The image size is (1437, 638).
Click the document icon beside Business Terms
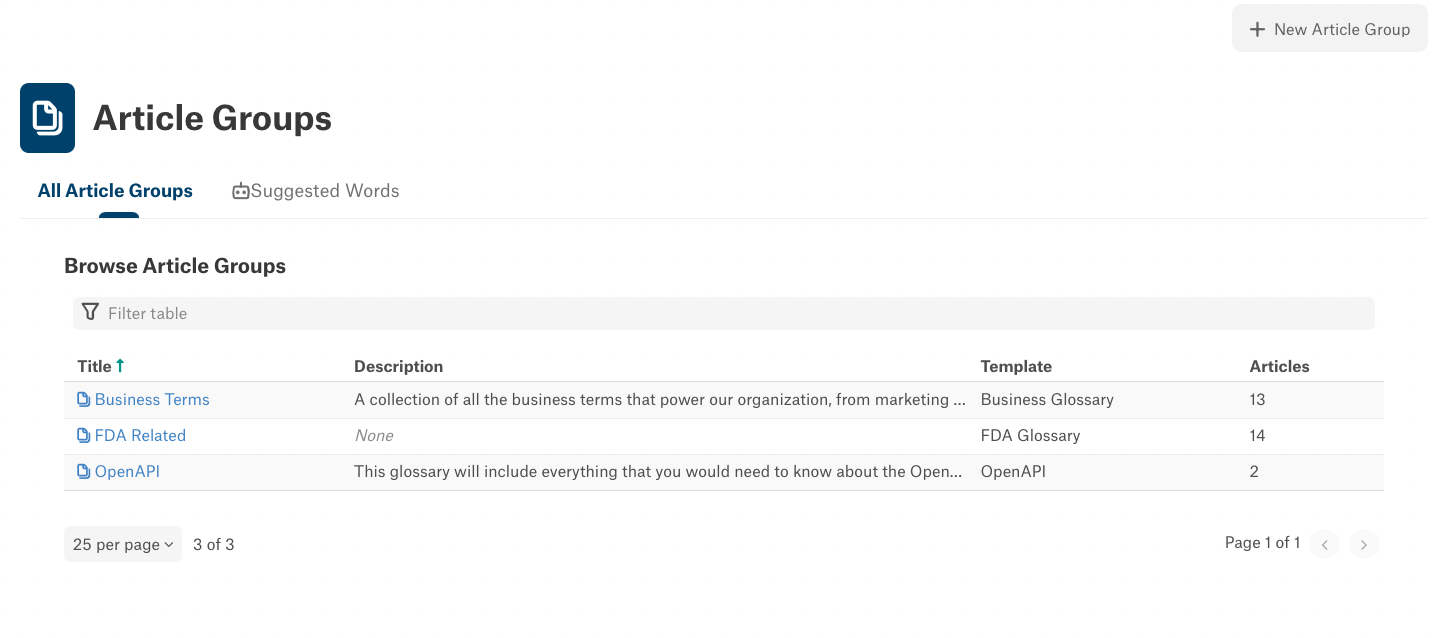pos(84,400)
